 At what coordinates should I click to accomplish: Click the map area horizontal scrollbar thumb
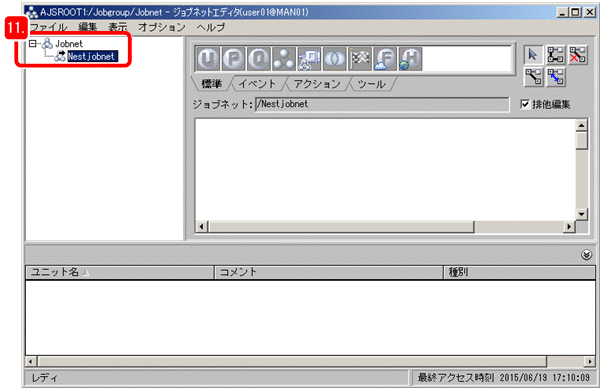click(341, 227)
